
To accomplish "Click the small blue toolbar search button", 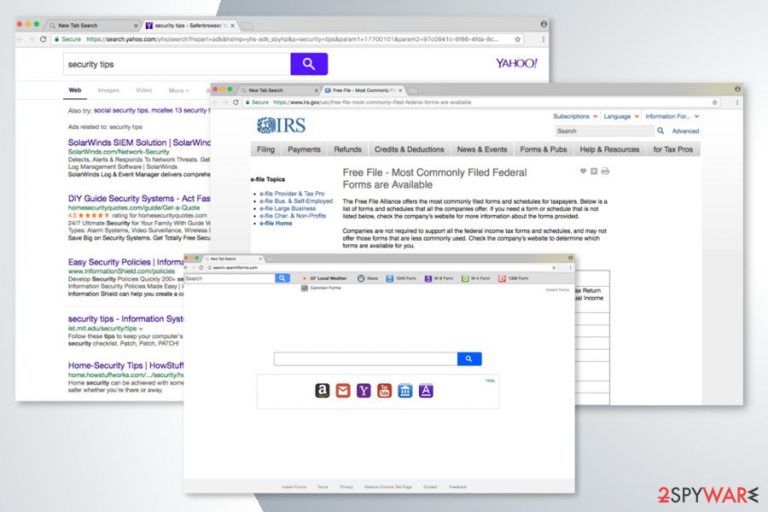I will point(282,278).
